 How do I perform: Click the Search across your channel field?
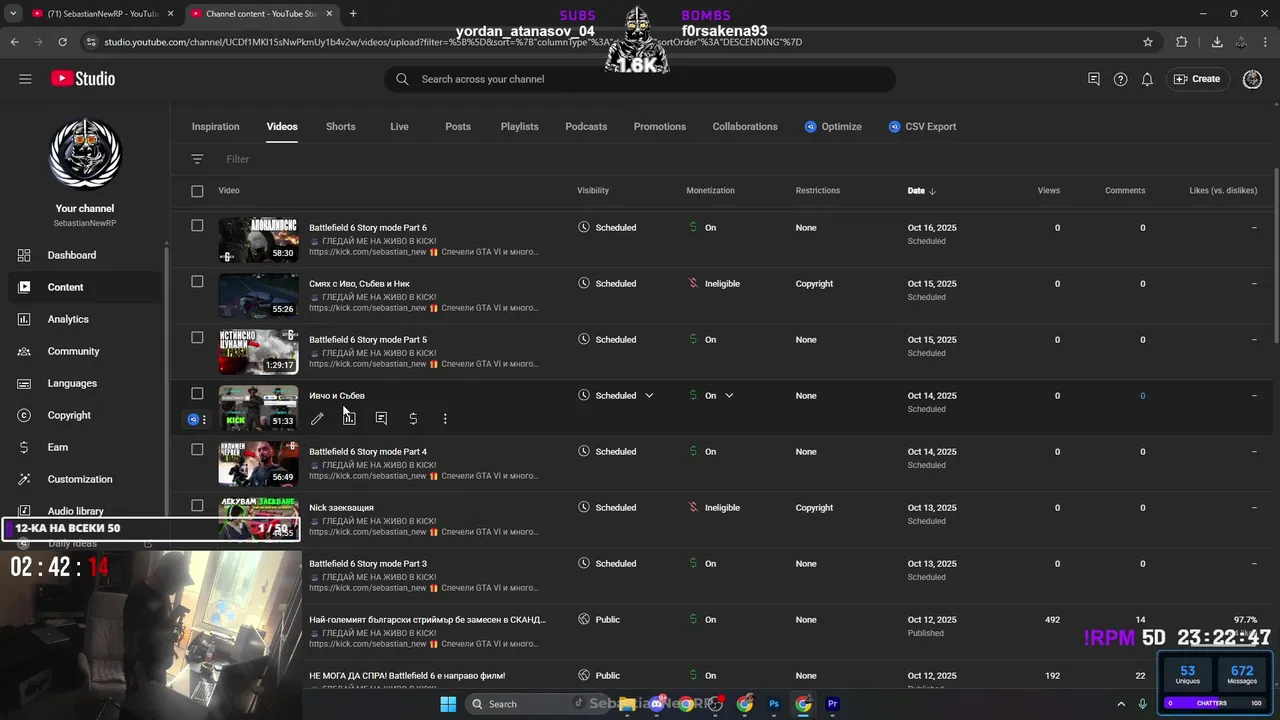[x=640, y=79]
